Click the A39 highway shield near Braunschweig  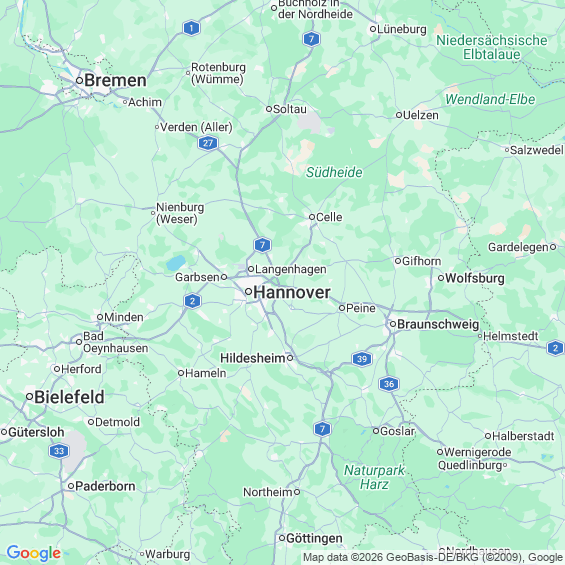click(361, 359)
